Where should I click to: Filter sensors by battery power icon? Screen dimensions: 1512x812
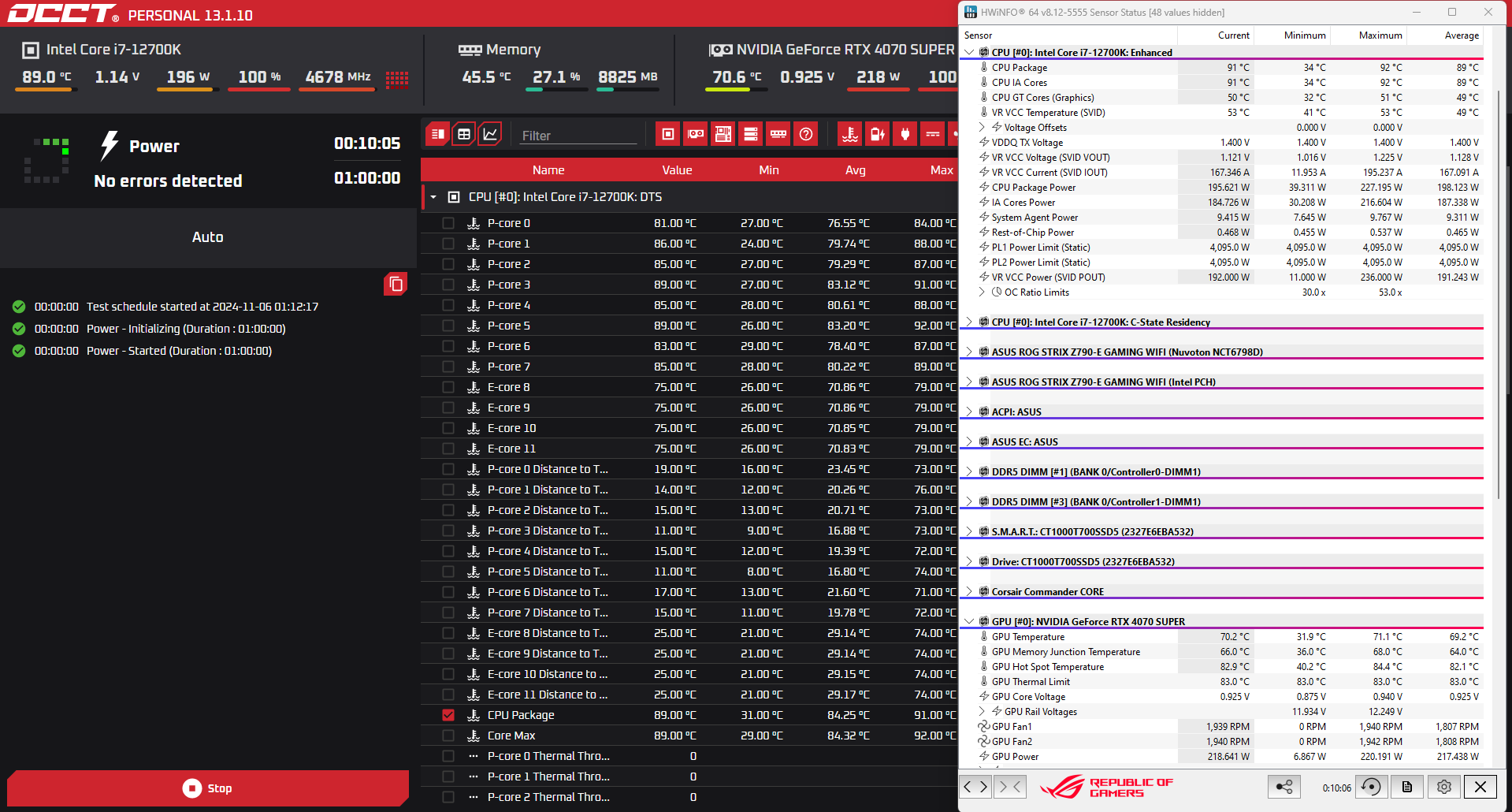click(x=878, y=134)
